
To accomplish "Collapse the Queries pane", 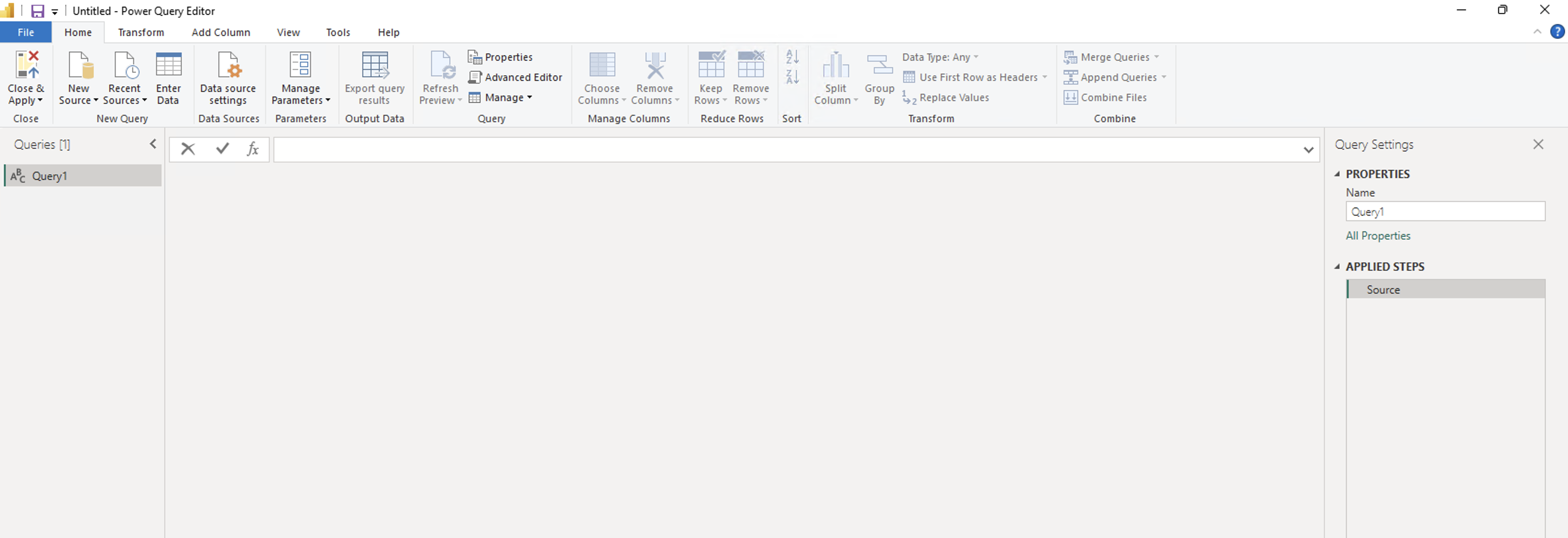I will (x=153, y=144).
